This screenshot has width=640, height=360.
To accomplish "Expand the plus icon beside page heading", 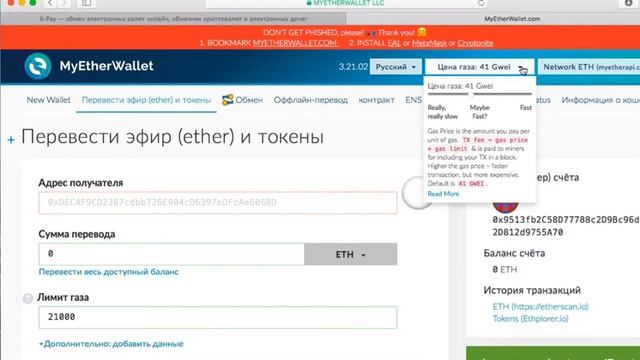I will (11, 140).
